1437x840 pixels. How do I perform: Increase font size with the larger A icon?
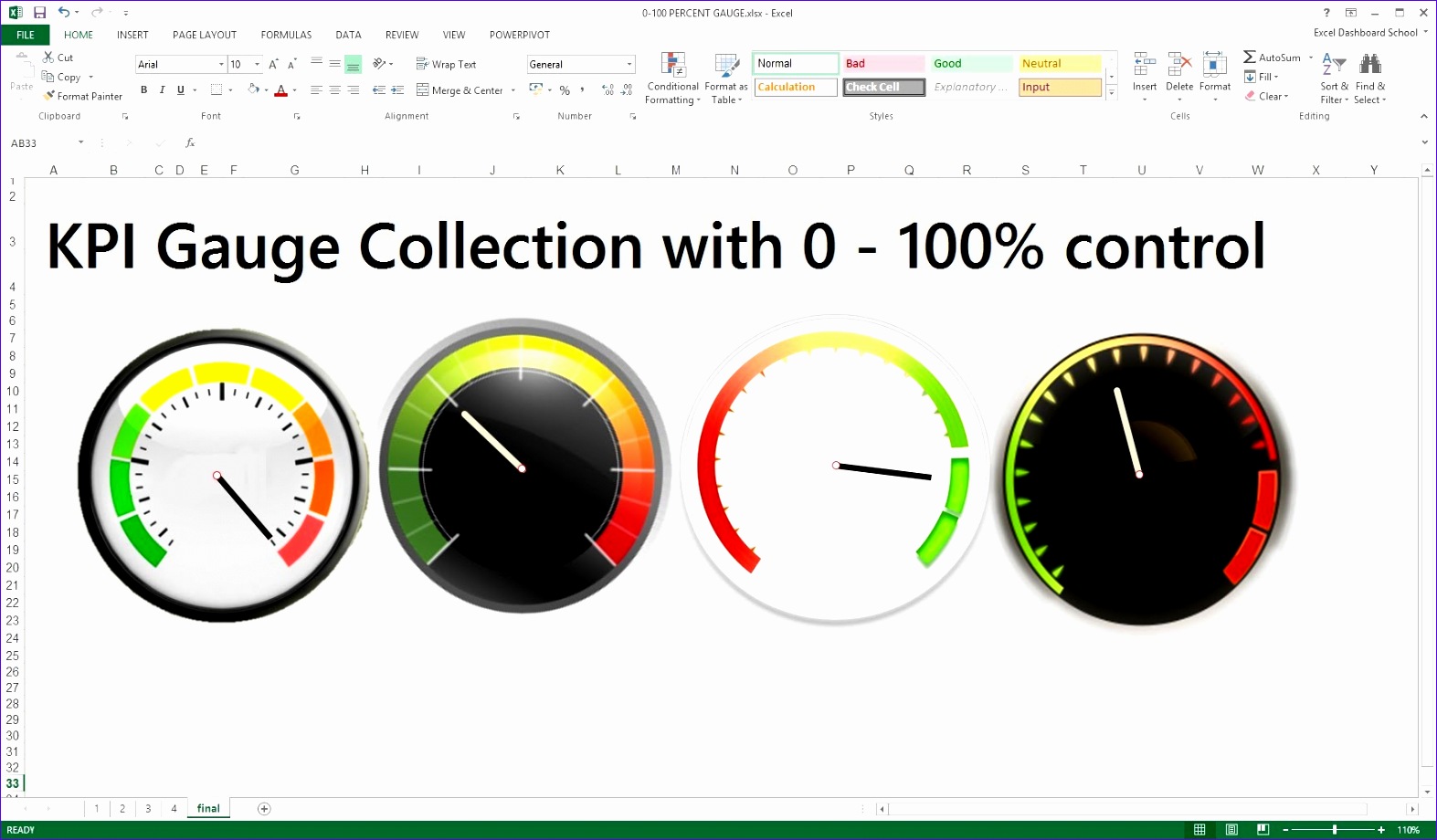[273, 64]
